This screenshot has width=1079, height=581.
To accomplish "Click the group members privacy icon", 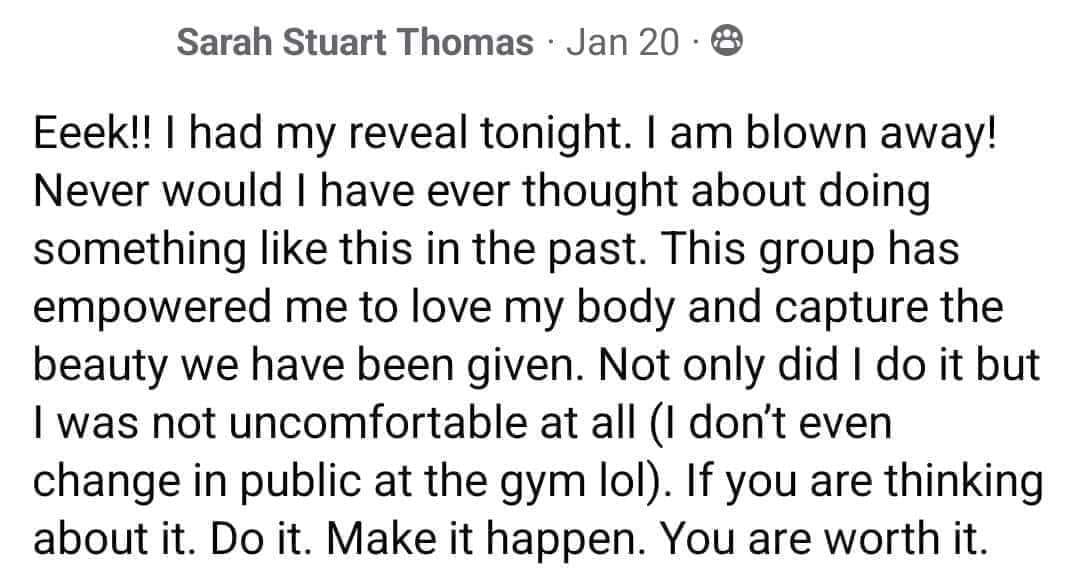I will pos(727,41).
